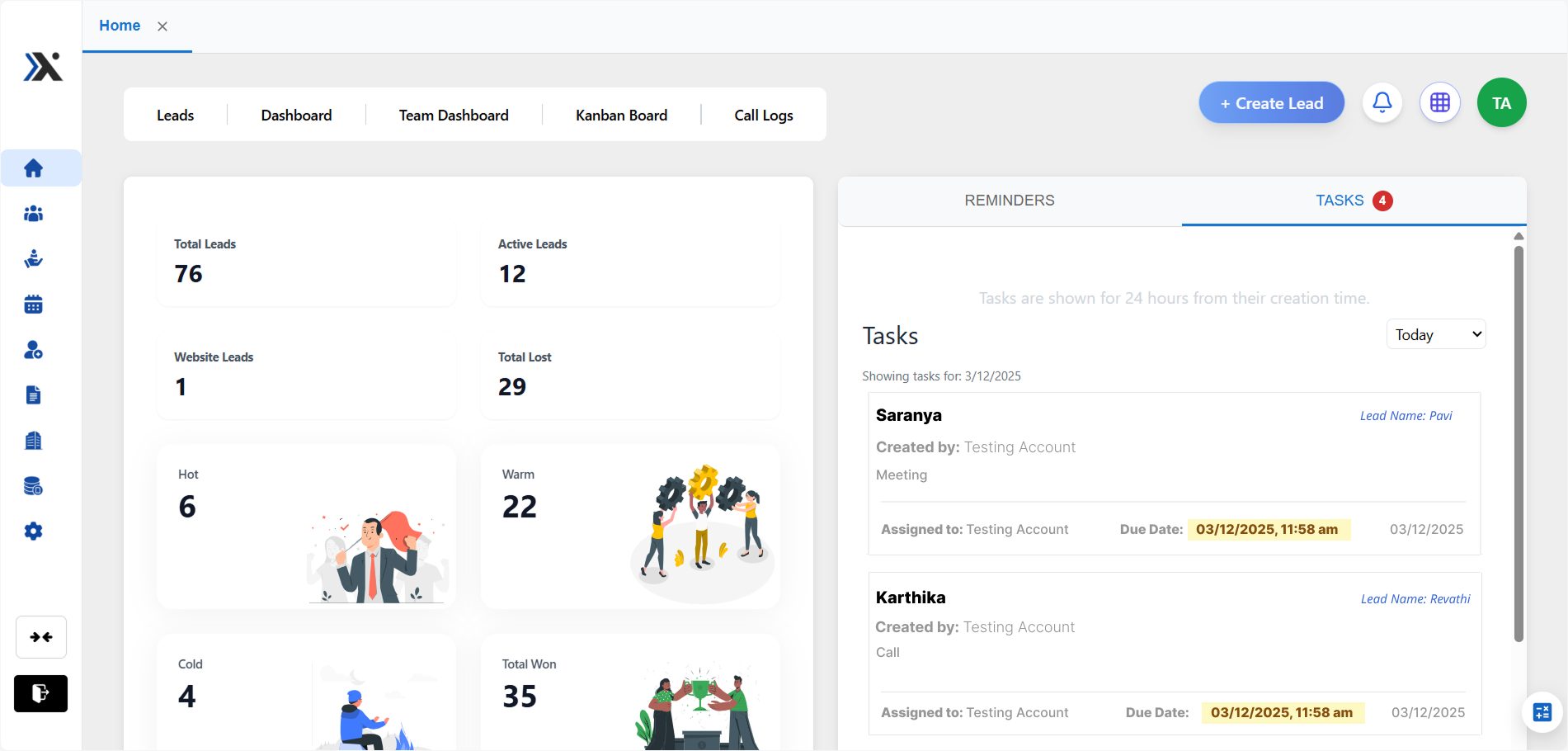Click scrollbar up arrow in tasks panel
This screenshot has height=751, width=1568.
click(1519, 236)
